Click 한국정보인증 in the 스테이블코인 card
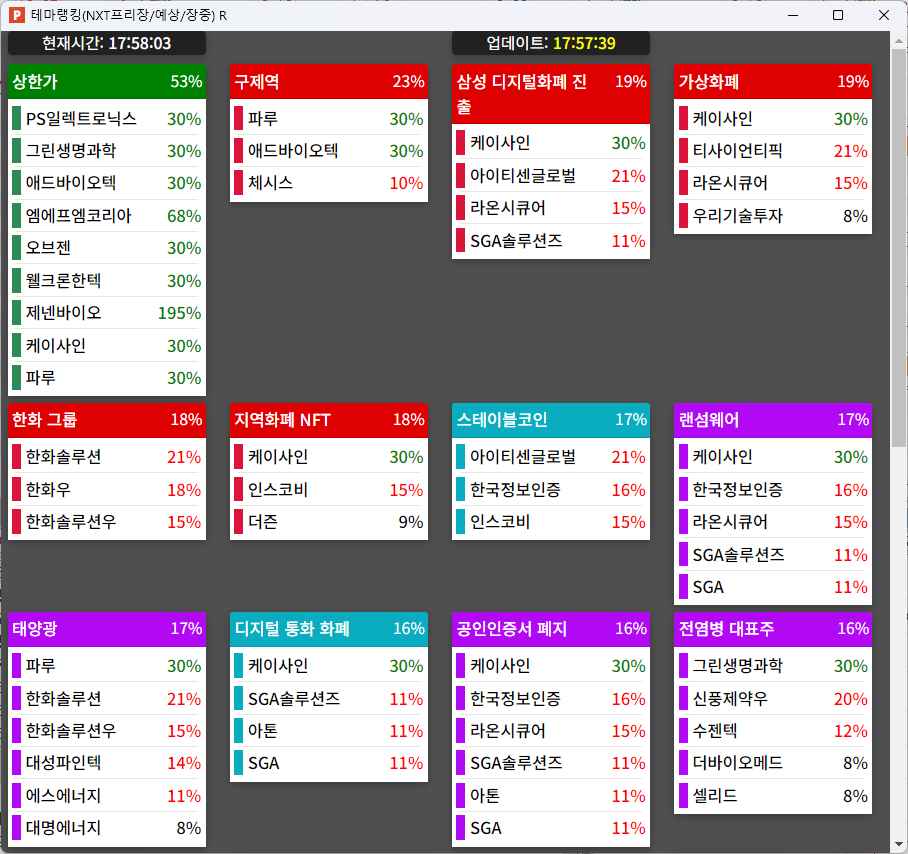Viewport: 908px width, 854px height. [x=551, y=490]
